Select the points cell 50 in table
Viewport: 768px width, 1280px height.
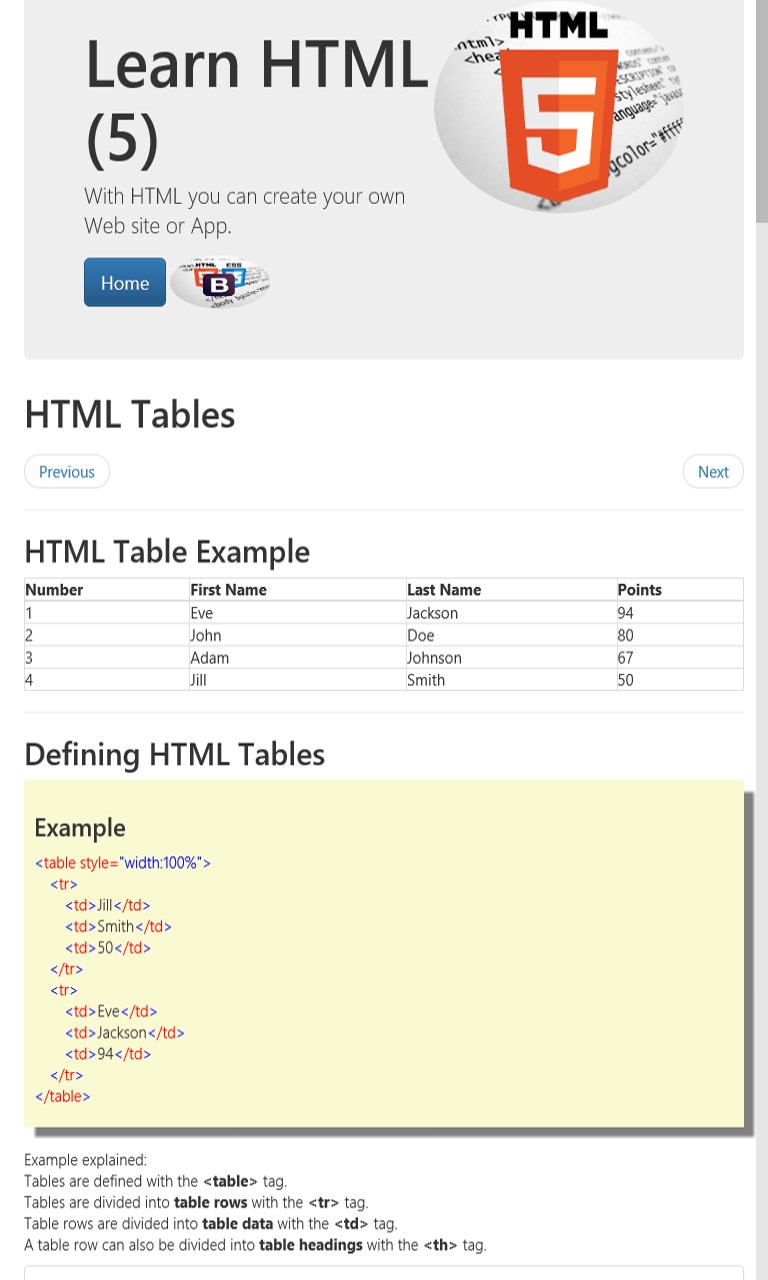point(680,680)
